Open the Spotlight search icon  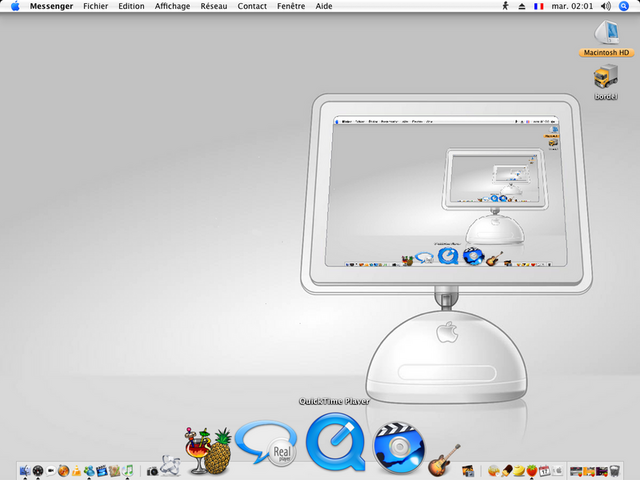(626, 6)
